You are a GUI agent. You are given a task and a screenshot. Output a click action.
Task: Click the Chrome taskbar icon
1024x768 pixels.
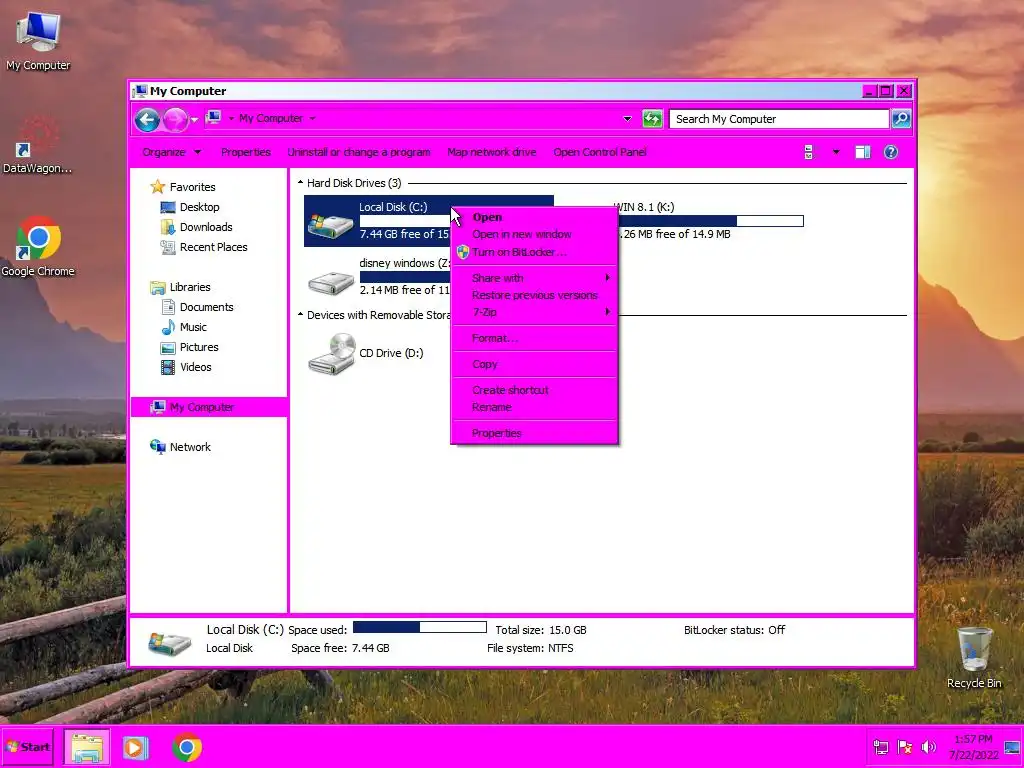point(187,748)
